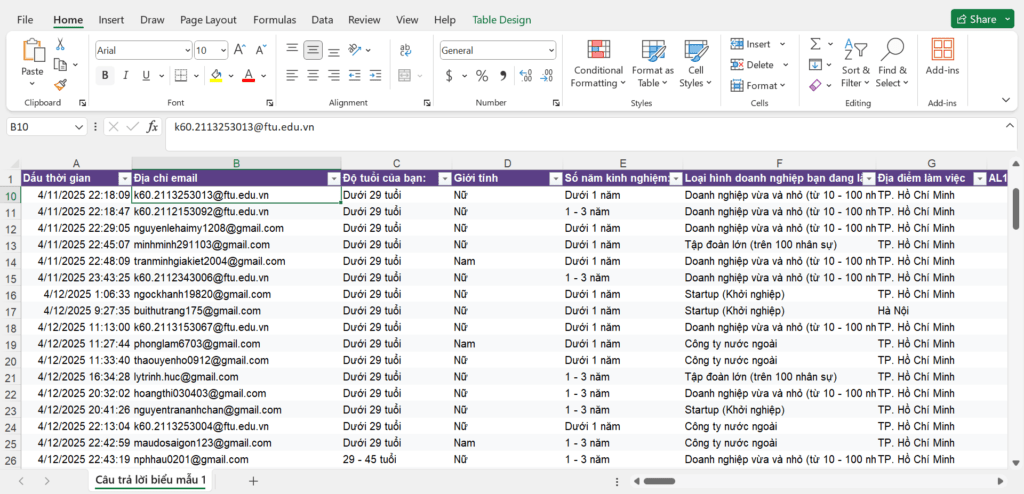Image resolution: width=1024 pixels, height=494 pixels.
Task: Click the Fill down icon
Action: 815,64
